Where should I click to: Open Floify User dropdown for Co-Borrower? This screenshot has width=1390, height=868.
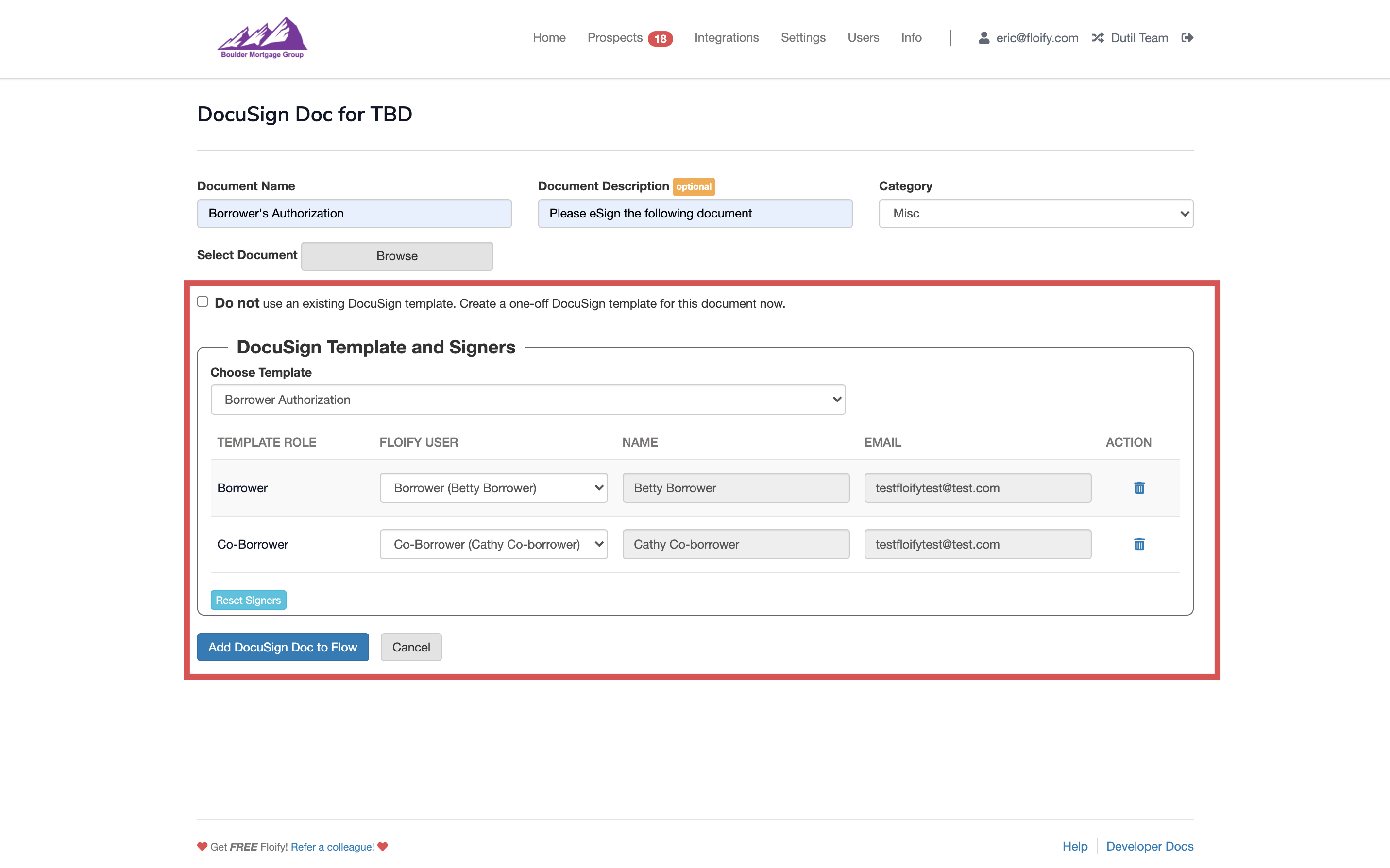click(493, 544)
